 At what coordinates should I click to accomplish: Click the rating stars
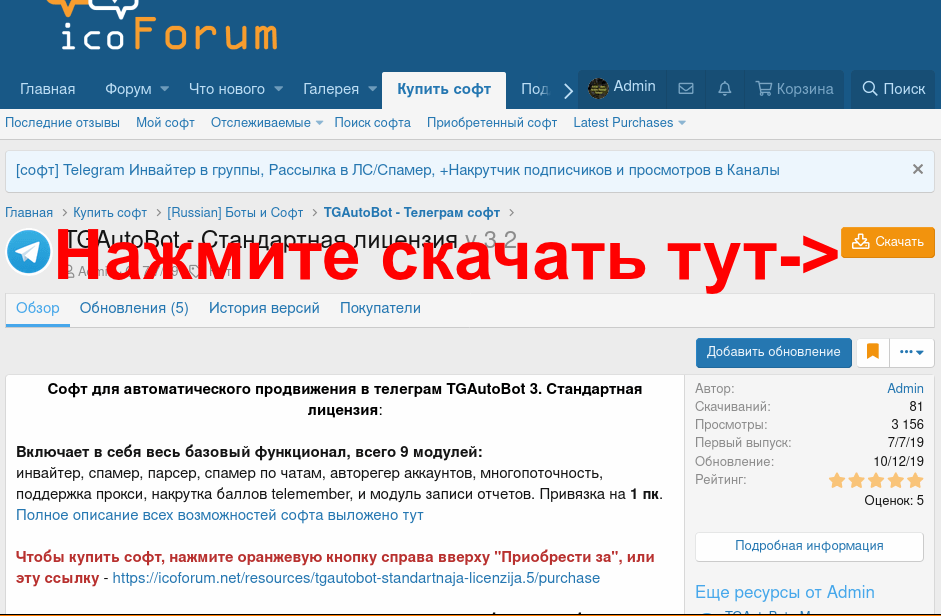pyautogui.click(x=876, y=480)
